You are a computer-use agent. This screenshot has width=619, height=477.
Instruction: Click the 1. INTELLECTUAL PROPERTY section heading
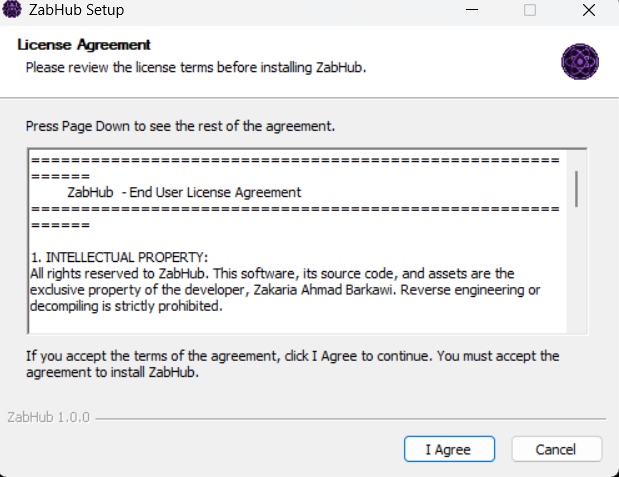coord(119,257)
